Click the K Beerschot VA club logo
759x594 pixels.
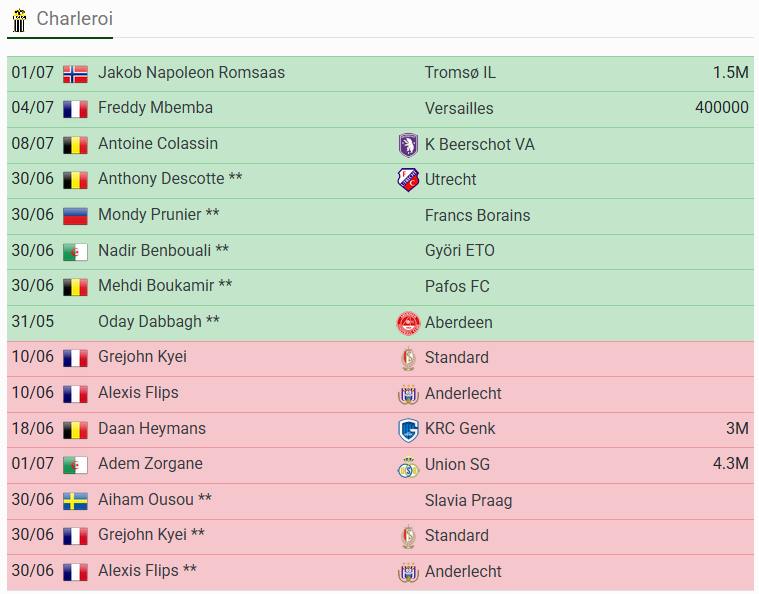click(408, 145)
